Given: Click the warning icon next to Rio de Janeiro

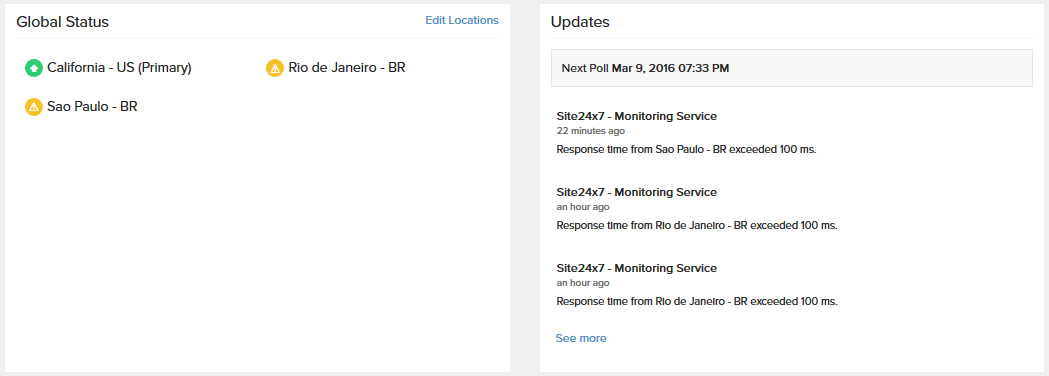Looking at the screenshot, I should click(275, 68).
